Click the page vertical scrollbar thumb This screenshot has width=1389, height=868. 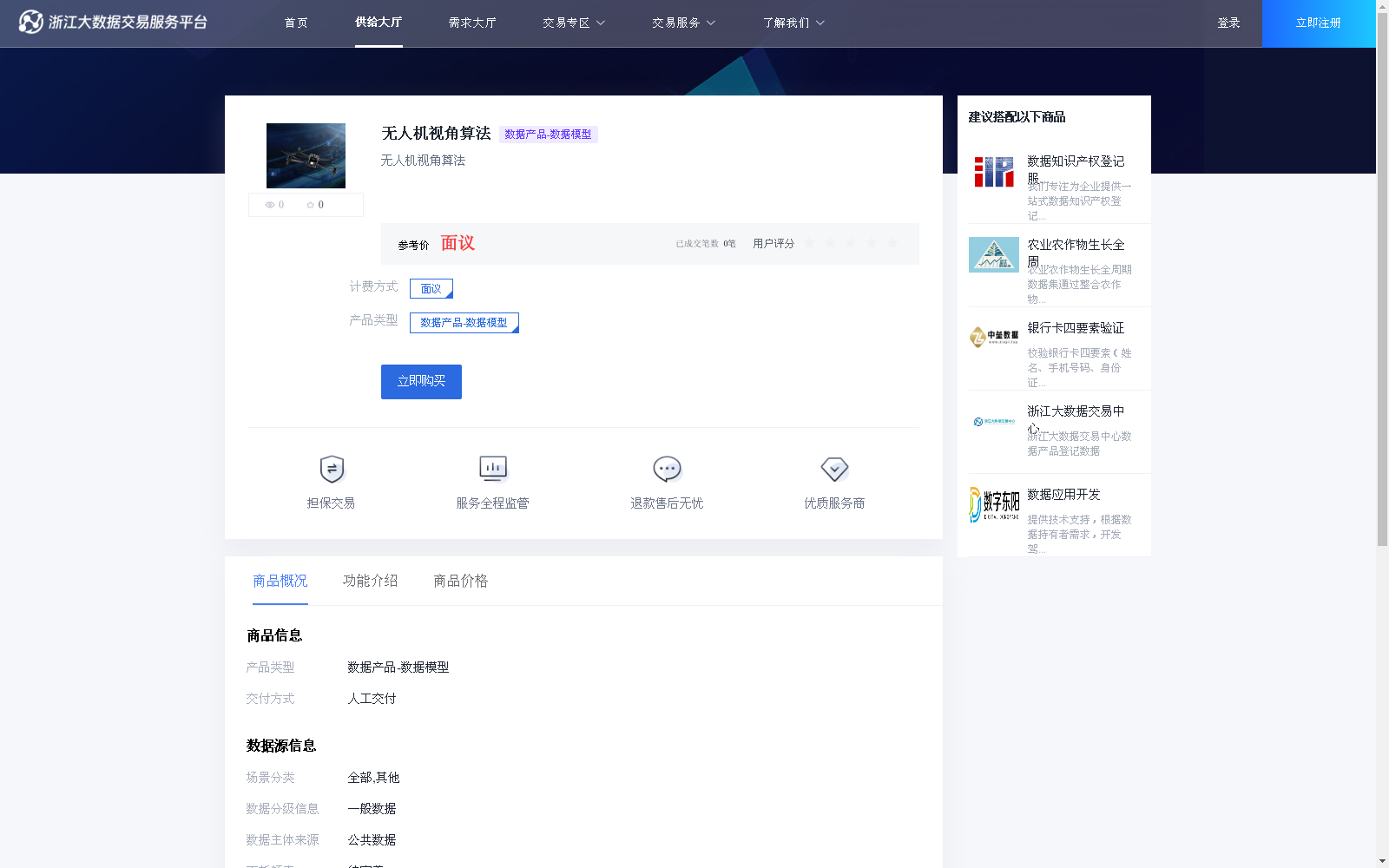1382,279
